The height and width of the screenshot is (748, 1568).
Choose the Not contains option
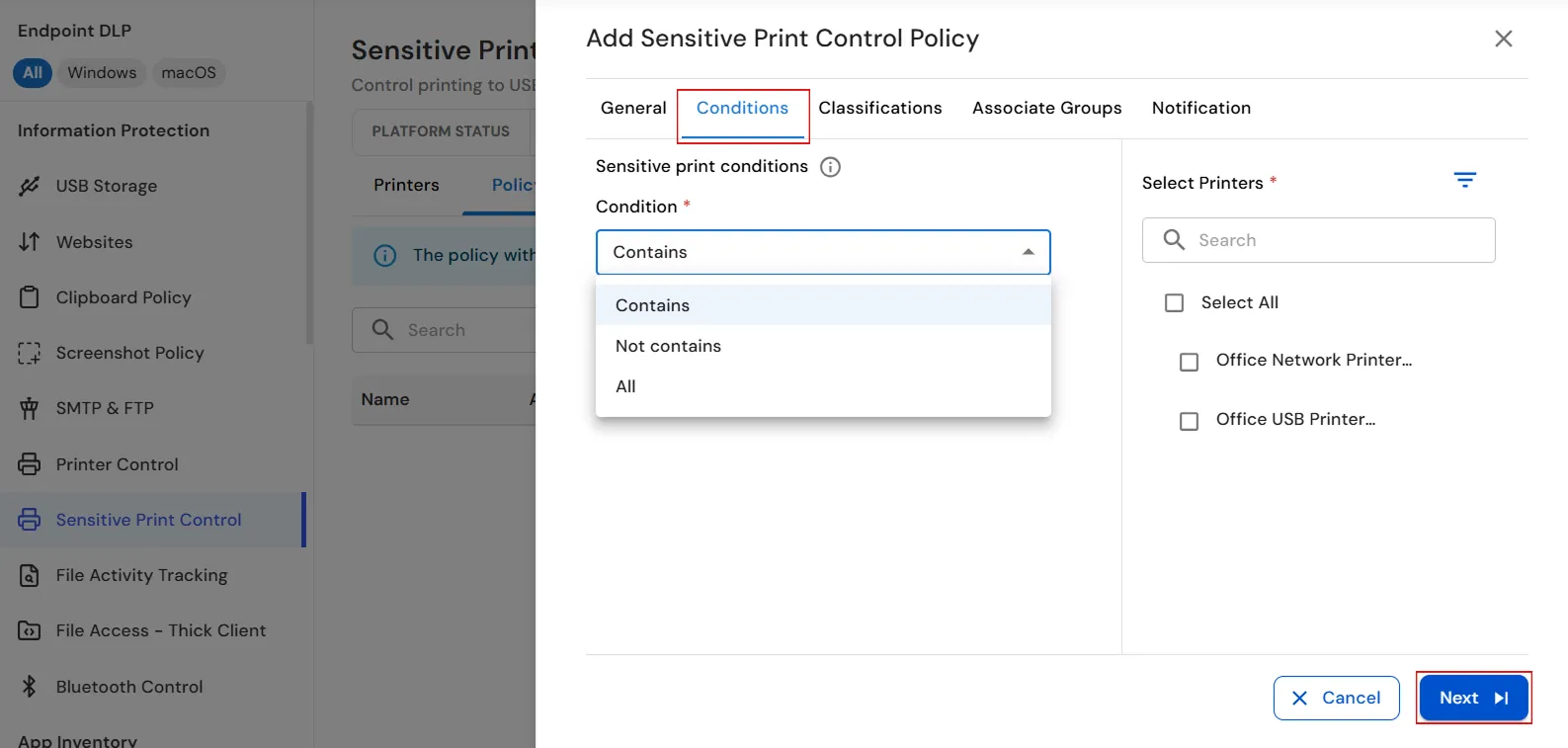coord(823,346)
